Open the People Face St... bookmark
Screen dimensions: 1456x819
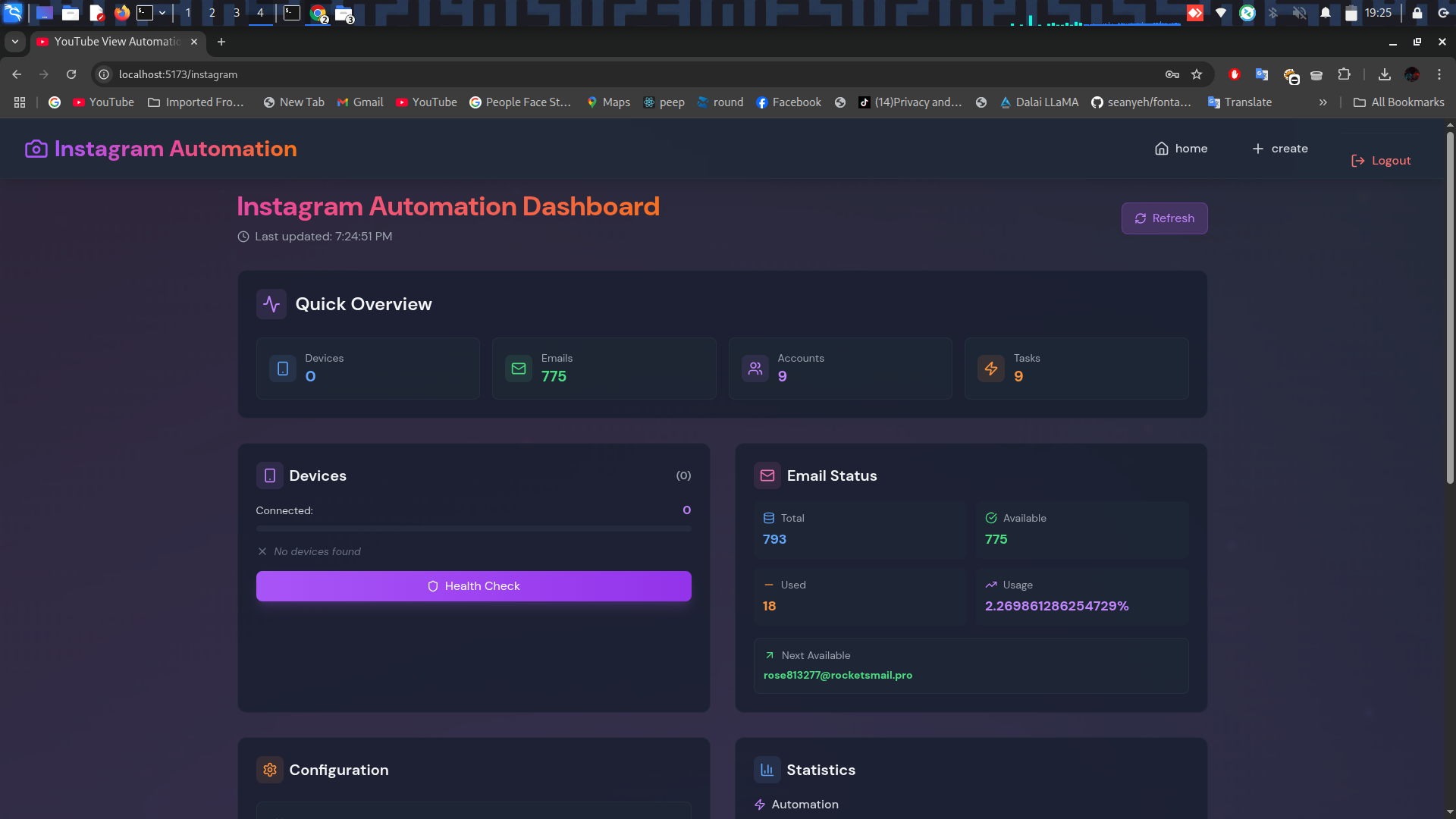[x=520, y=102]
